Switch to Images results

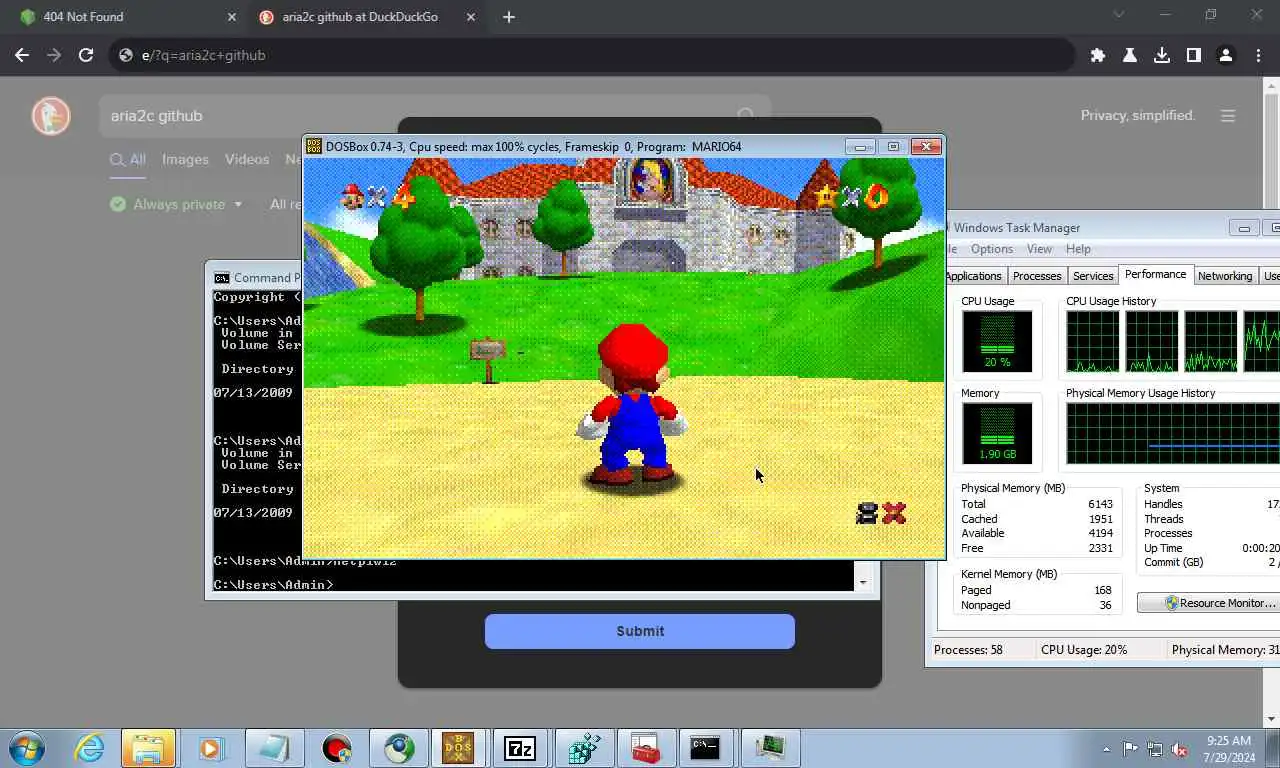pyautogui.click(x=185, y=159)
